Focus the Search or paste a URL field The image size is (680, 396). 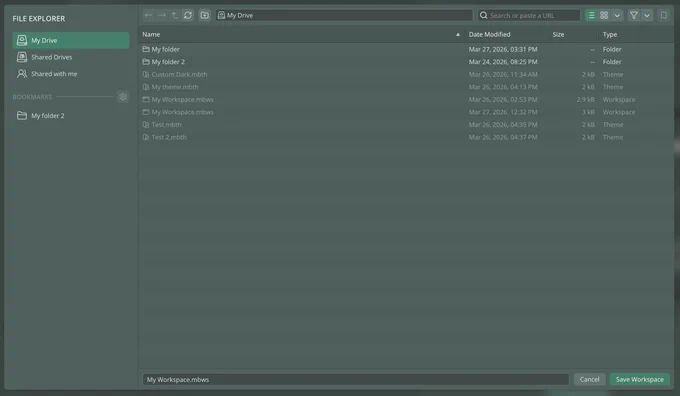[529, 16]
